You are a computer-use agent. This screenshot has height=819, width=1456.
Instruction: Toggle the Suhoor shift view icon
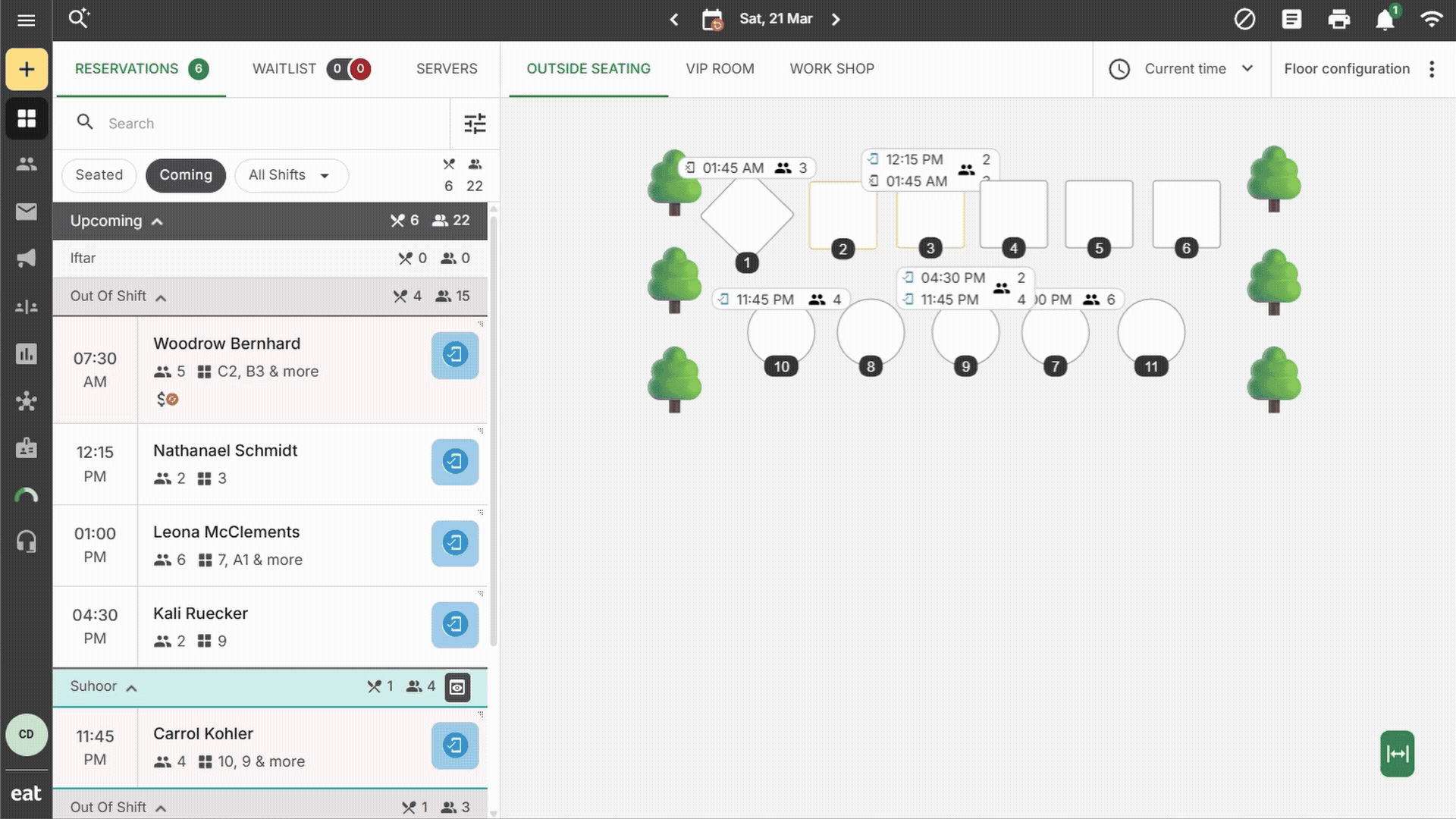pyautogui.click(x=457, y=687)
